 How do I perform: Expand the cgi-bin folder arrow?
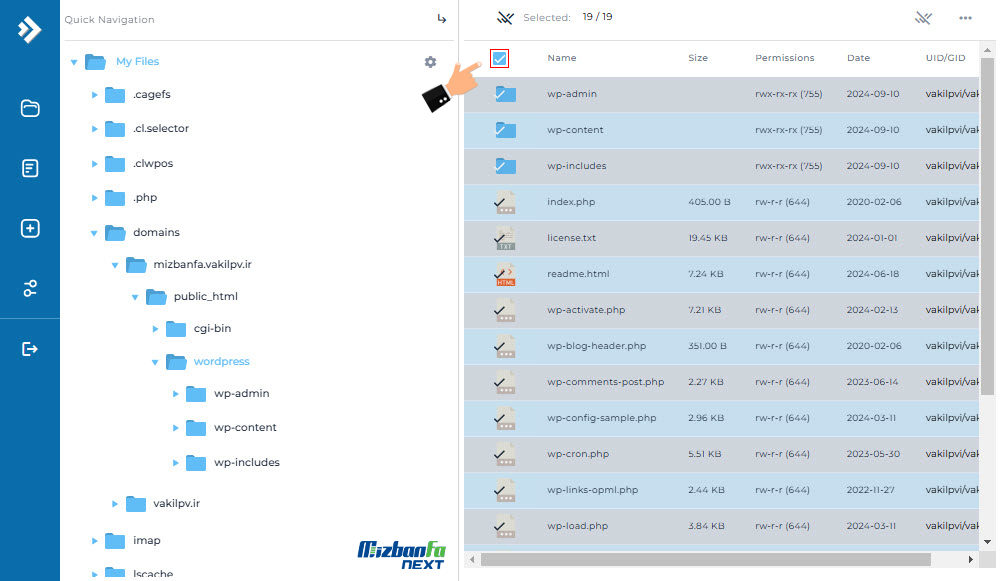click(155, 329)
